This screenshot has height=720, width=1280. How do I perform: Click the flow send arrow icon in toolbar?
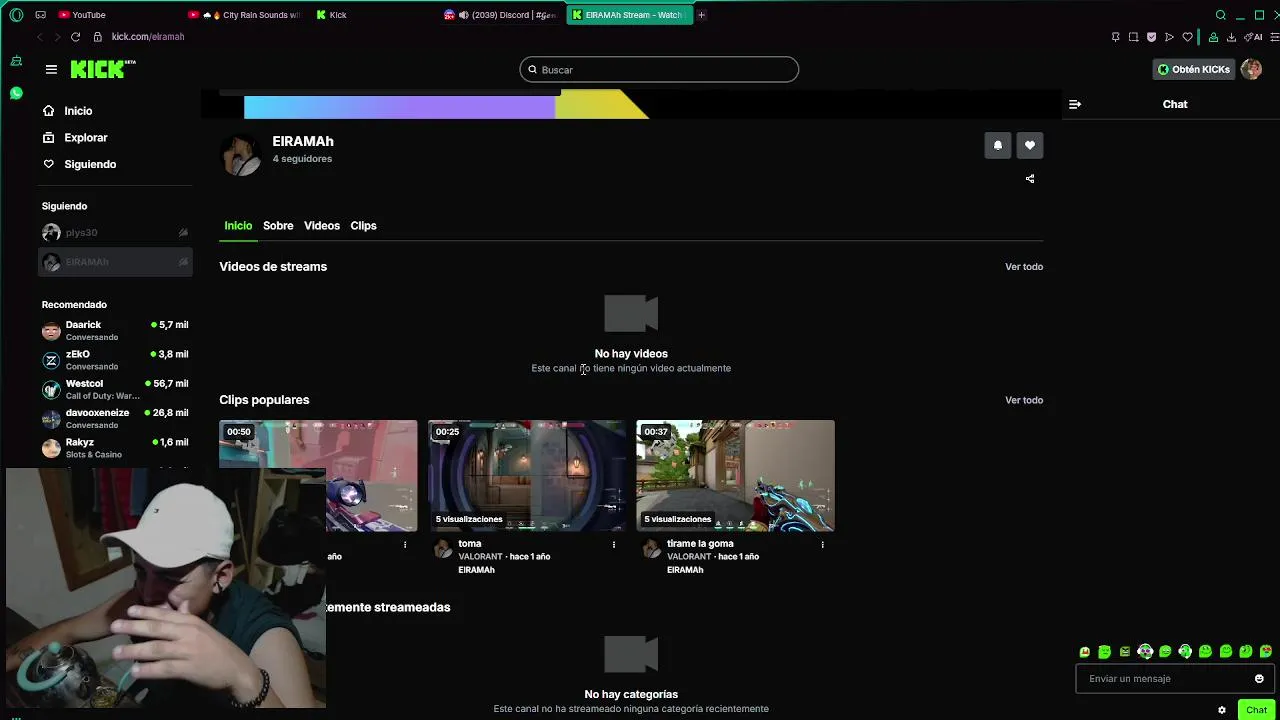point(1169,37)
